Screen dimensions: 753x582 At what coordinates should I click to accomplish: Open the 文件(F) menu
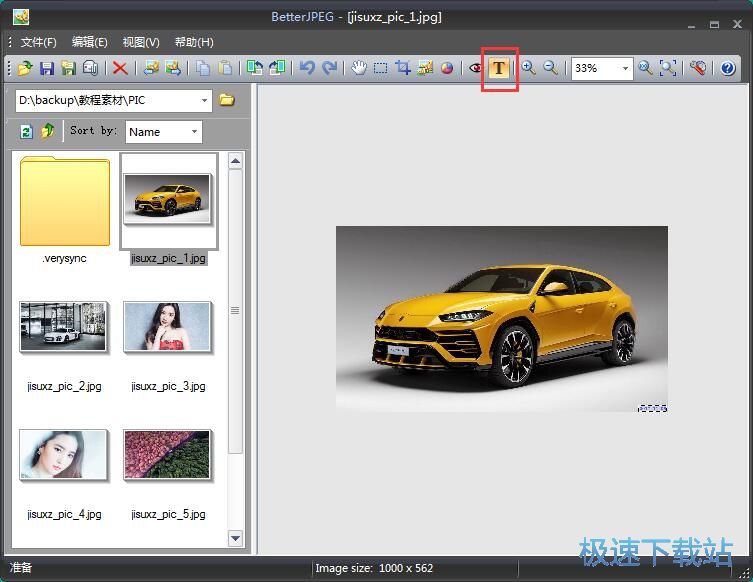tap(38, 42)
